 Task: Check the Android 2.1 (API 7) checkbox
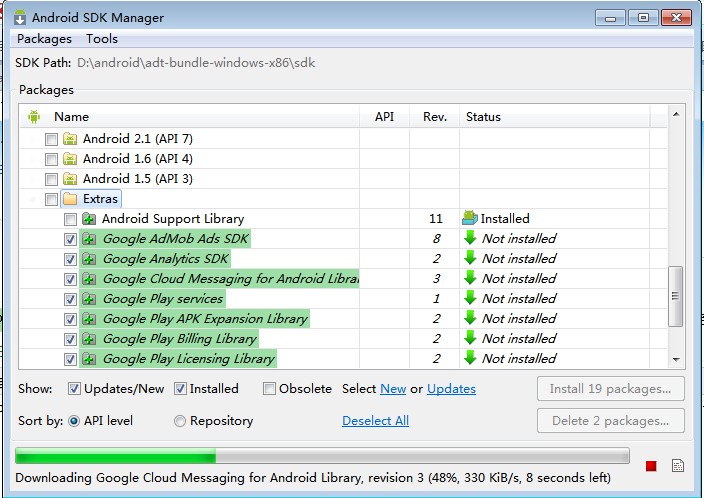(x=51, y=139)
